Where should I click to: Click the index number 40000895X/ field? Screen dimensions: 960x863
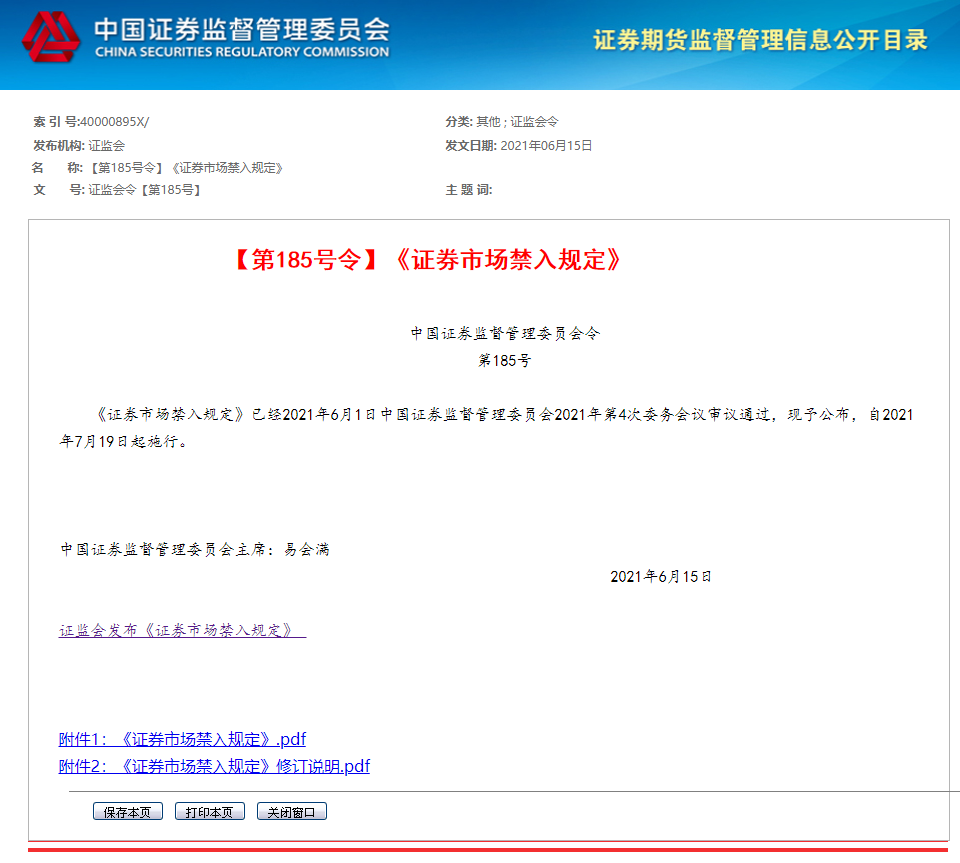(x=113, y=122)
